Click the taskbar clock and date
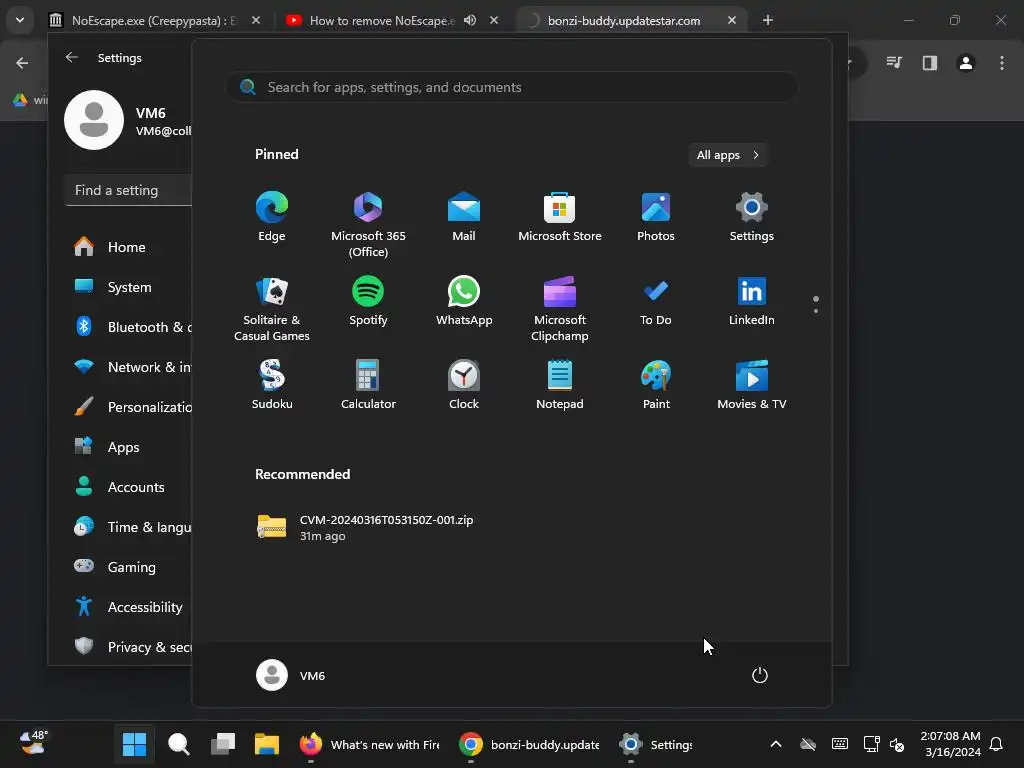Image resolution: width=1024 pixels, height=768 pixels. pyautogui.click(x=950, y=744)
